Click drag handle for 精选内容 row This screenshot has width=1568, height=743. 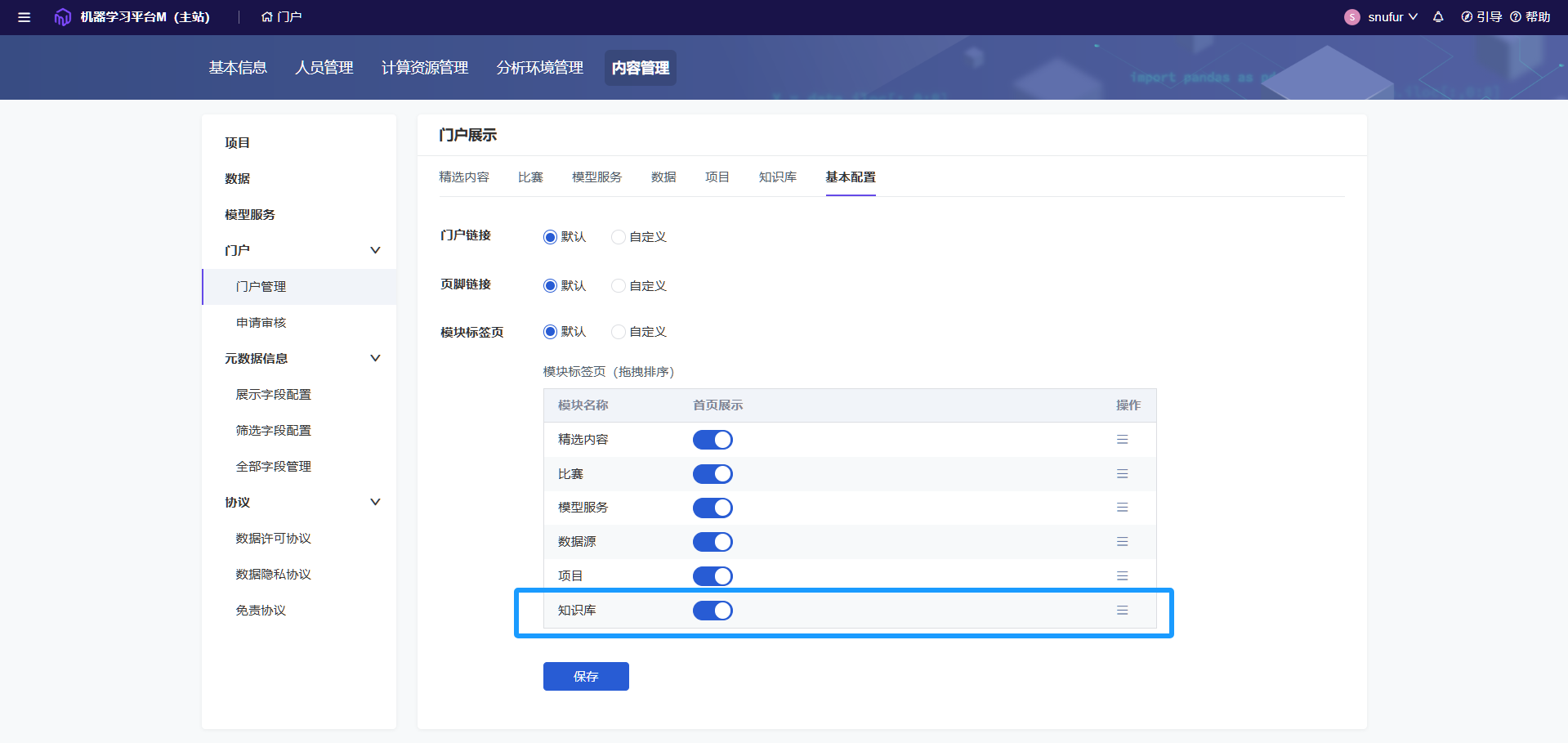pyautogui.click(x=1122, y=440)
